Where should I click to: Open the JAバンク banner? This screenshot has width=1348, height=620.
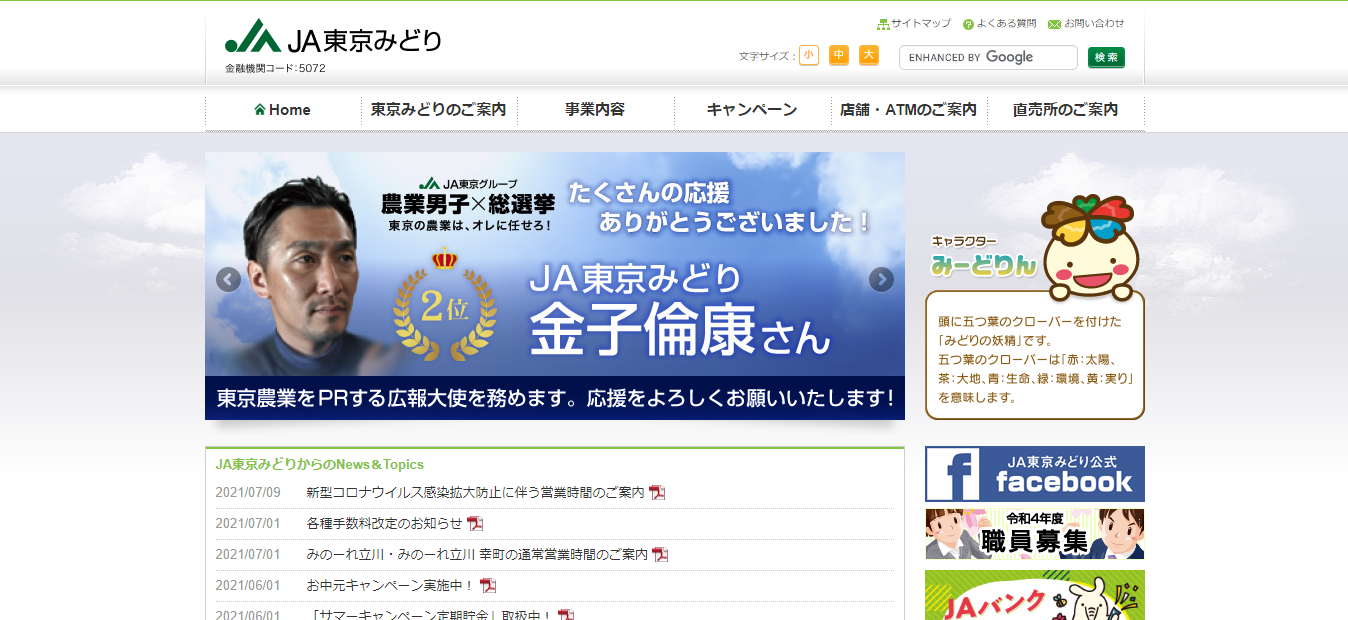tap(1035, 595)
